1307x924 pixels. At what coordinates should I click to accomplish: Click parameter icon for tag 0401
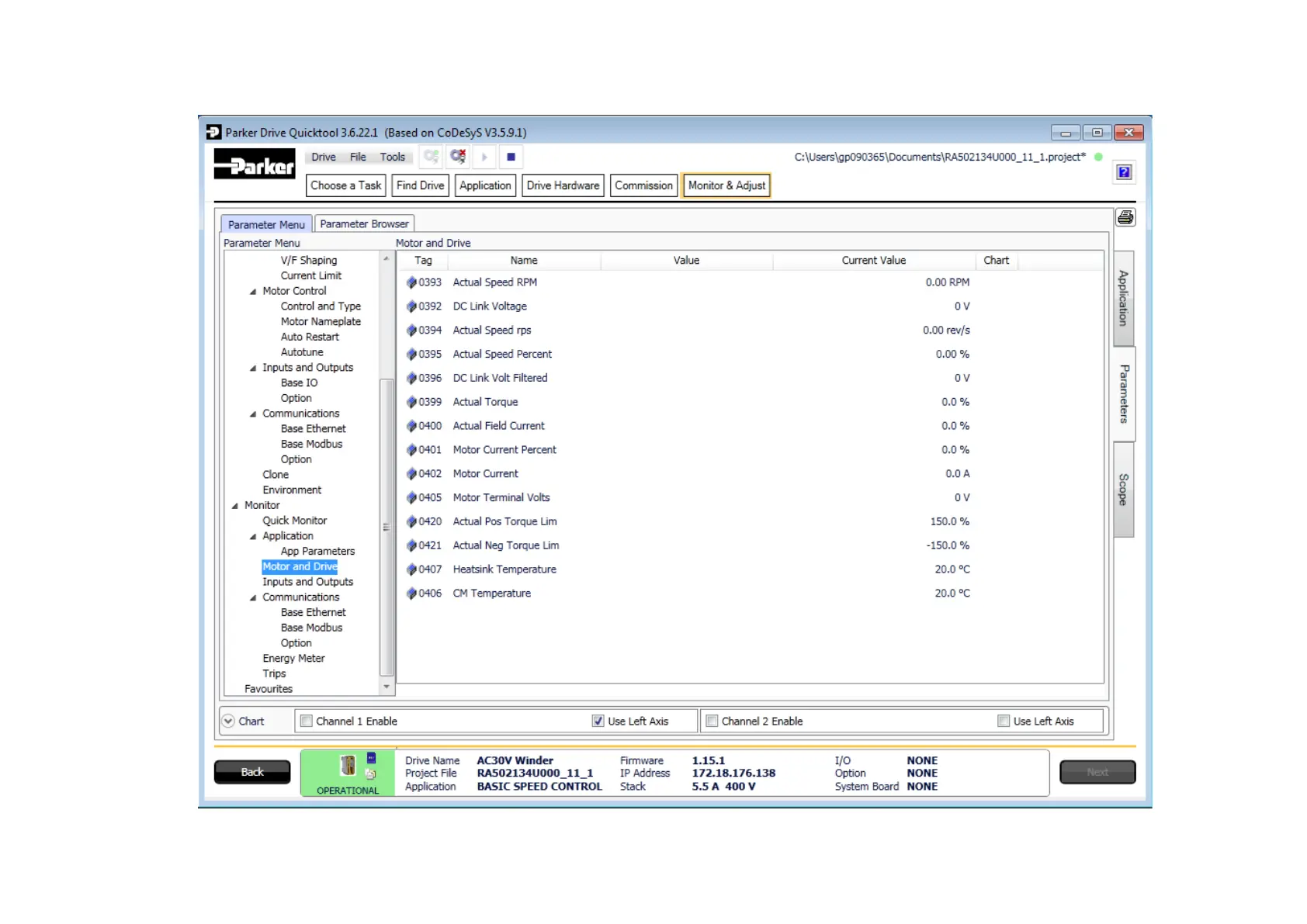411,450
